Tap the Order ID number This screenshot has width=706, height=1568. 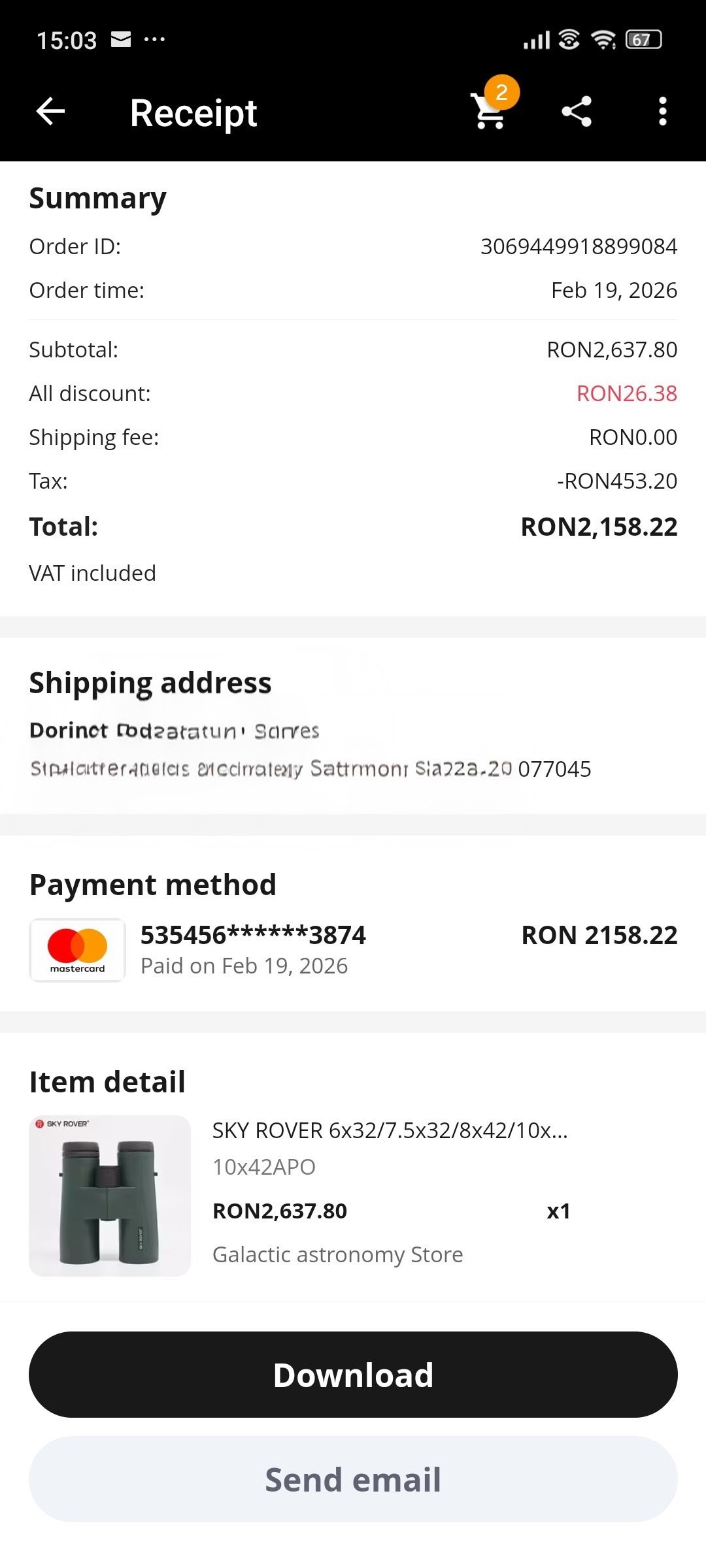pos(579,246)
